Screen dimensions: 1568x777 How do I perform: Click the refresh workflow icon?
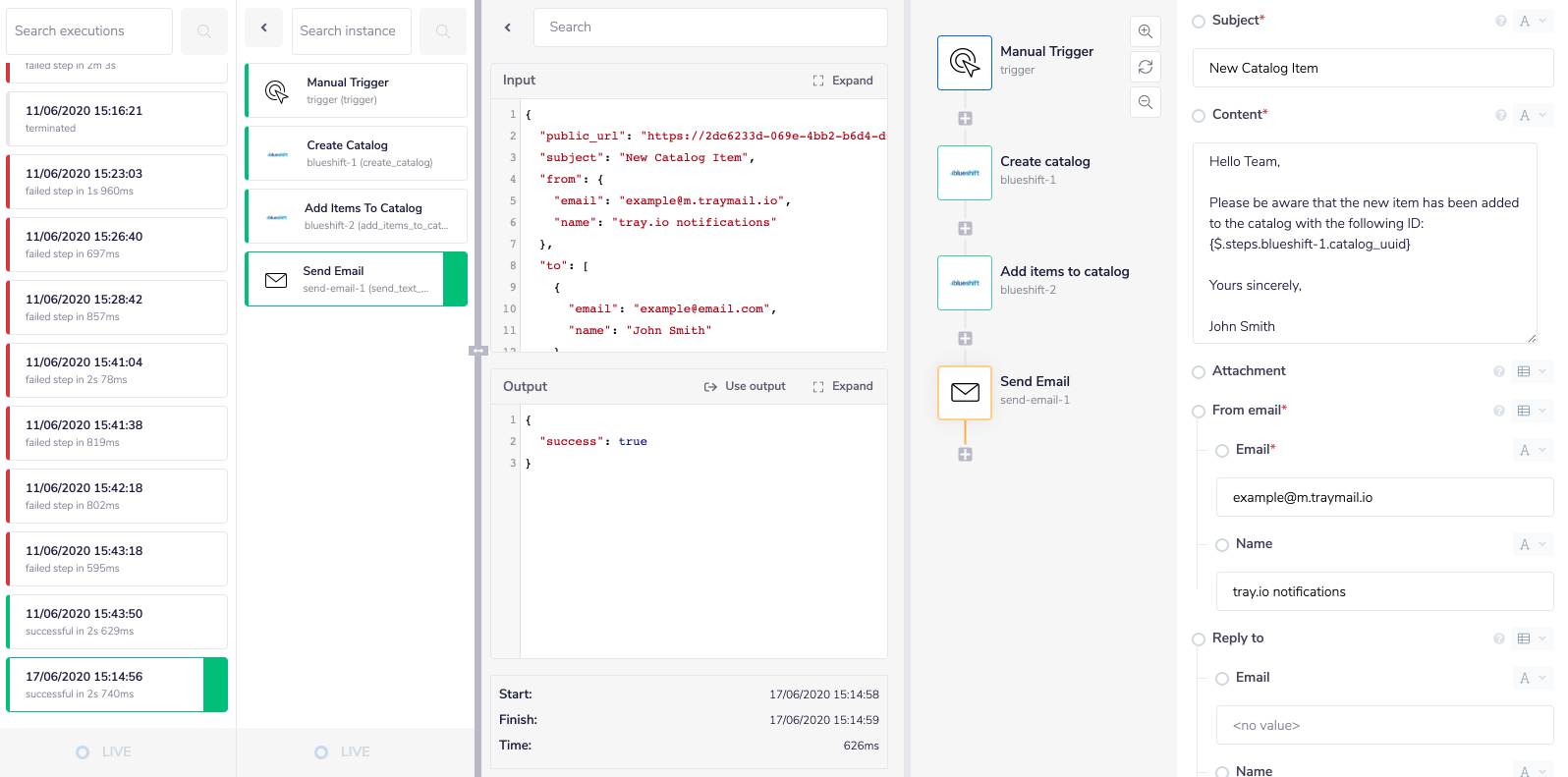[x=1145, y=67]
